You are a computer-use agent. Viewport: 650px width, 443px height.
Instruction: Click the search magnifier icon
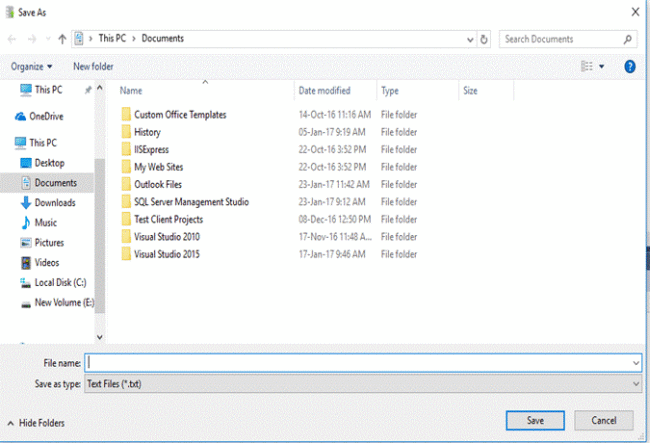[628, 39]
